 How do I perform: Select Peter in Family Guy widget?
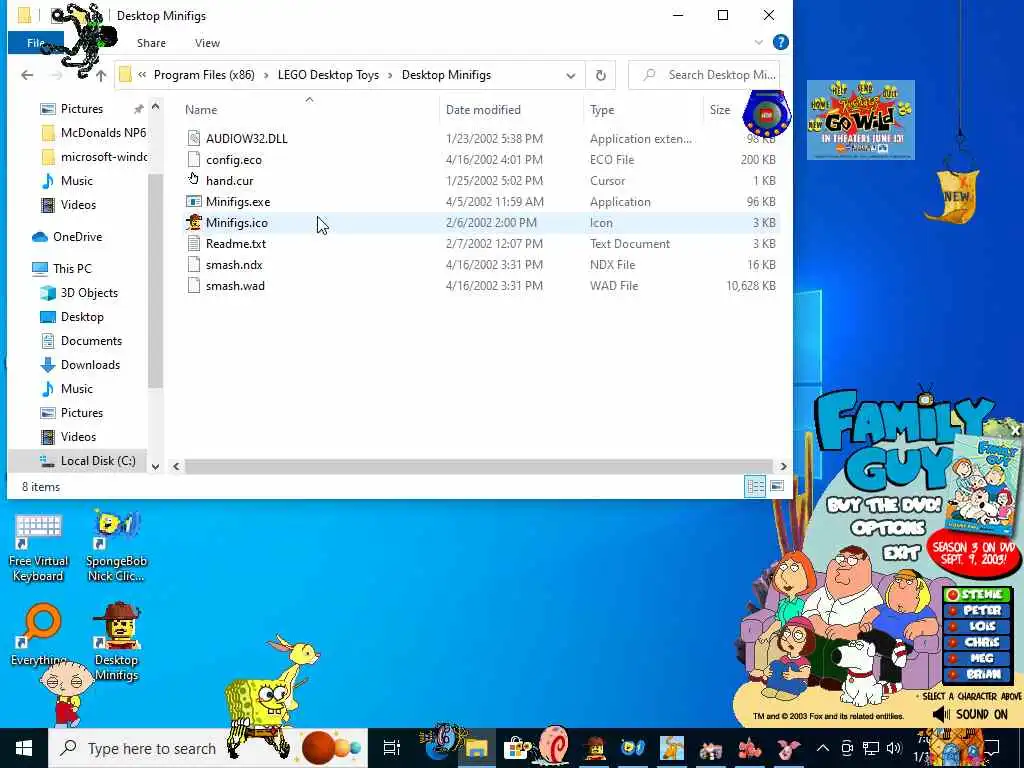coord(977,610)
